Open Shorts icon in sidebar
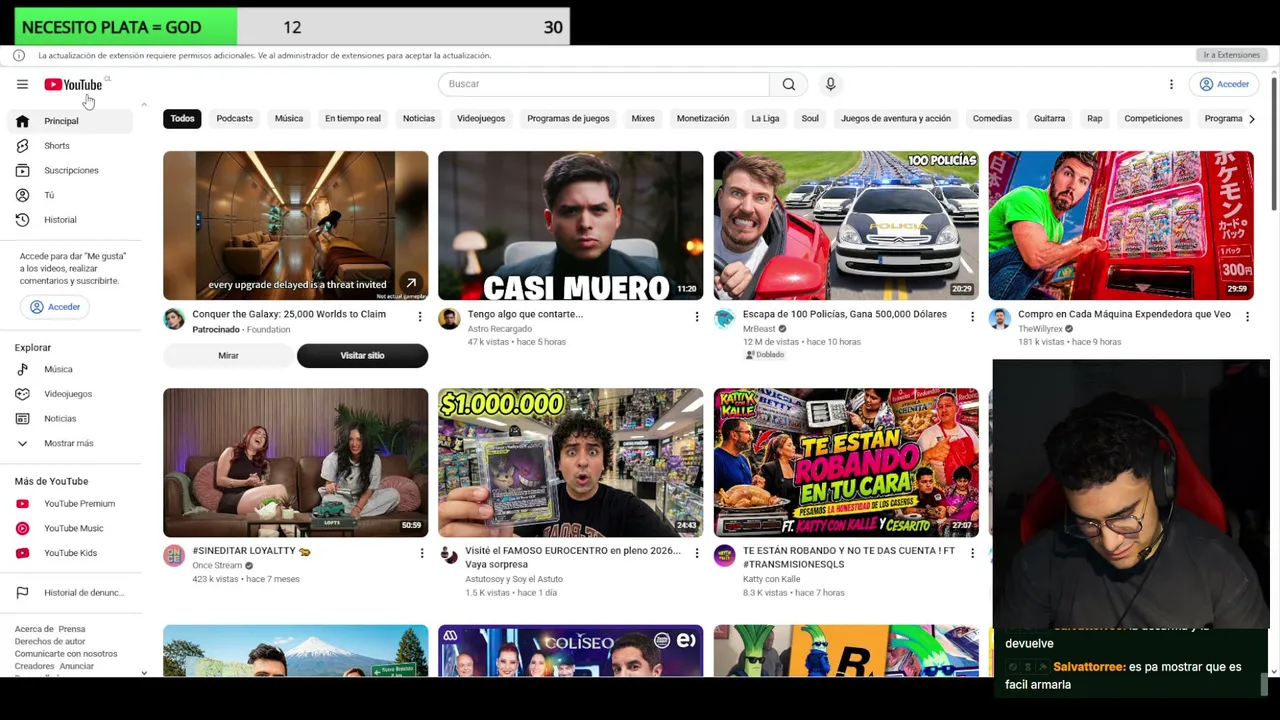1280x720 pixels. (22, 146)
